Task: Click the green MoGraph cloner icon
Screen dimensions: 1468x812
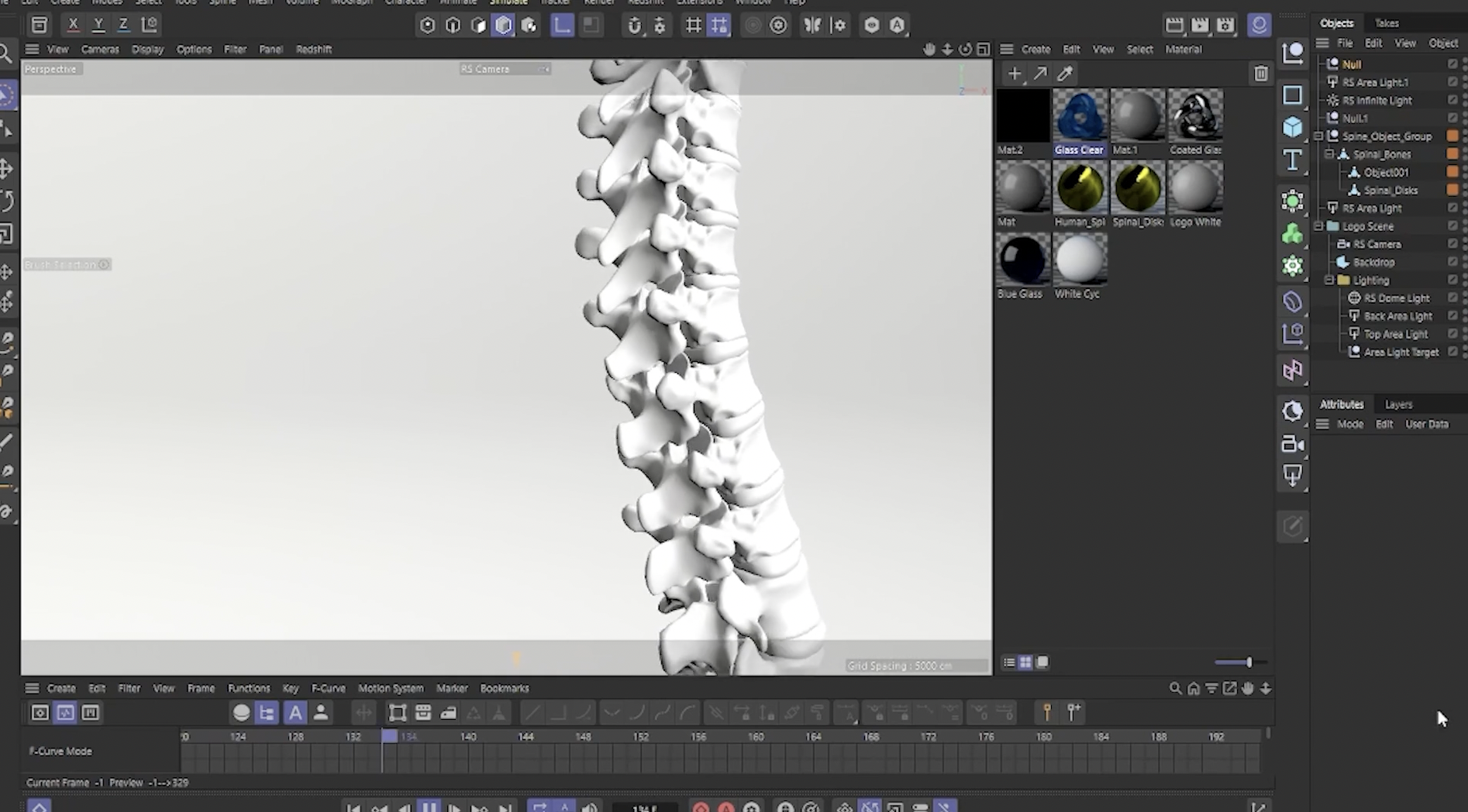Action: (x=1292, y=233)
